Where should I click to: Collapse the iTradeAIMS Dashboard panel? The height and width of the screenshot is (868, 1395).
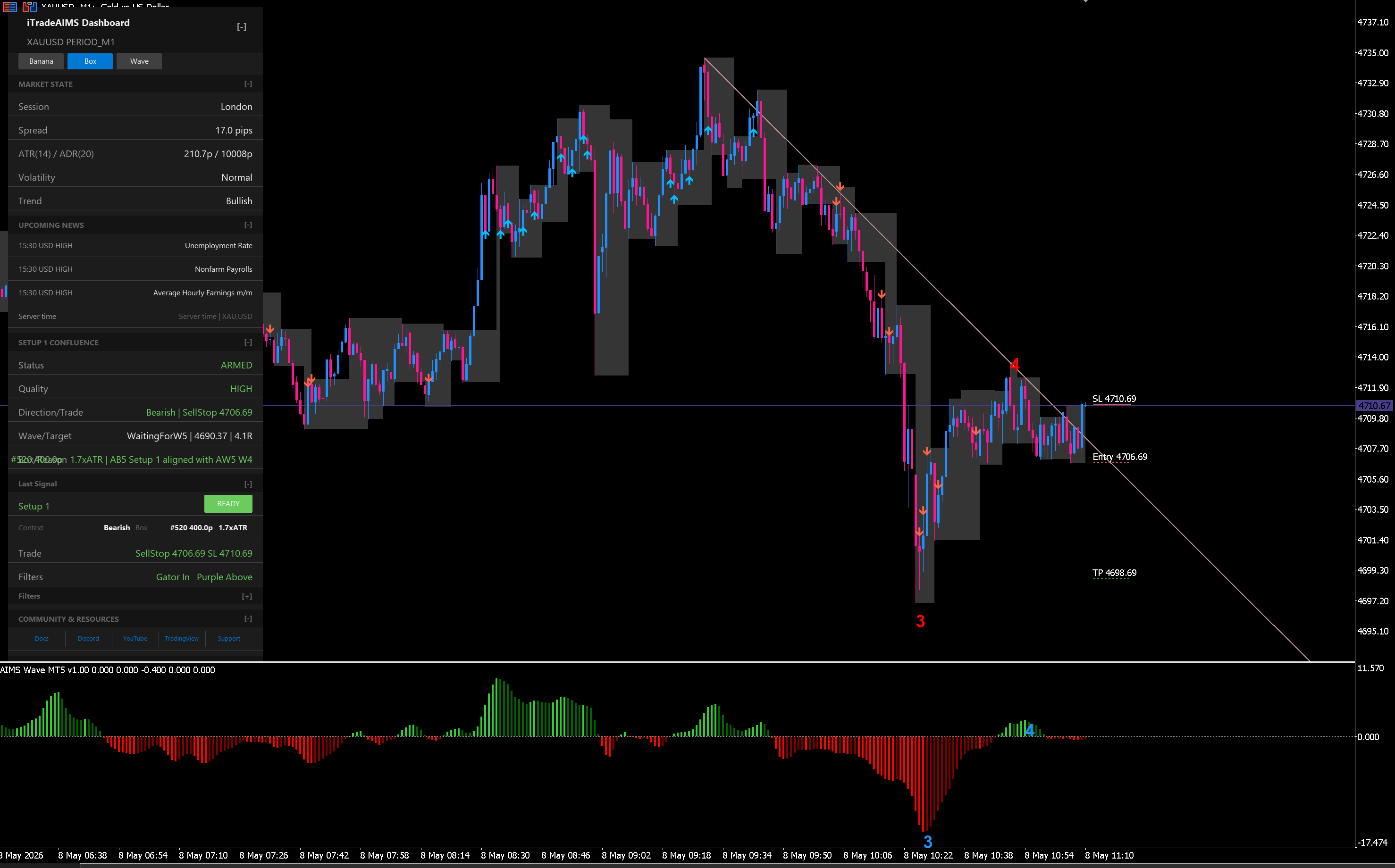pos(242,27)
